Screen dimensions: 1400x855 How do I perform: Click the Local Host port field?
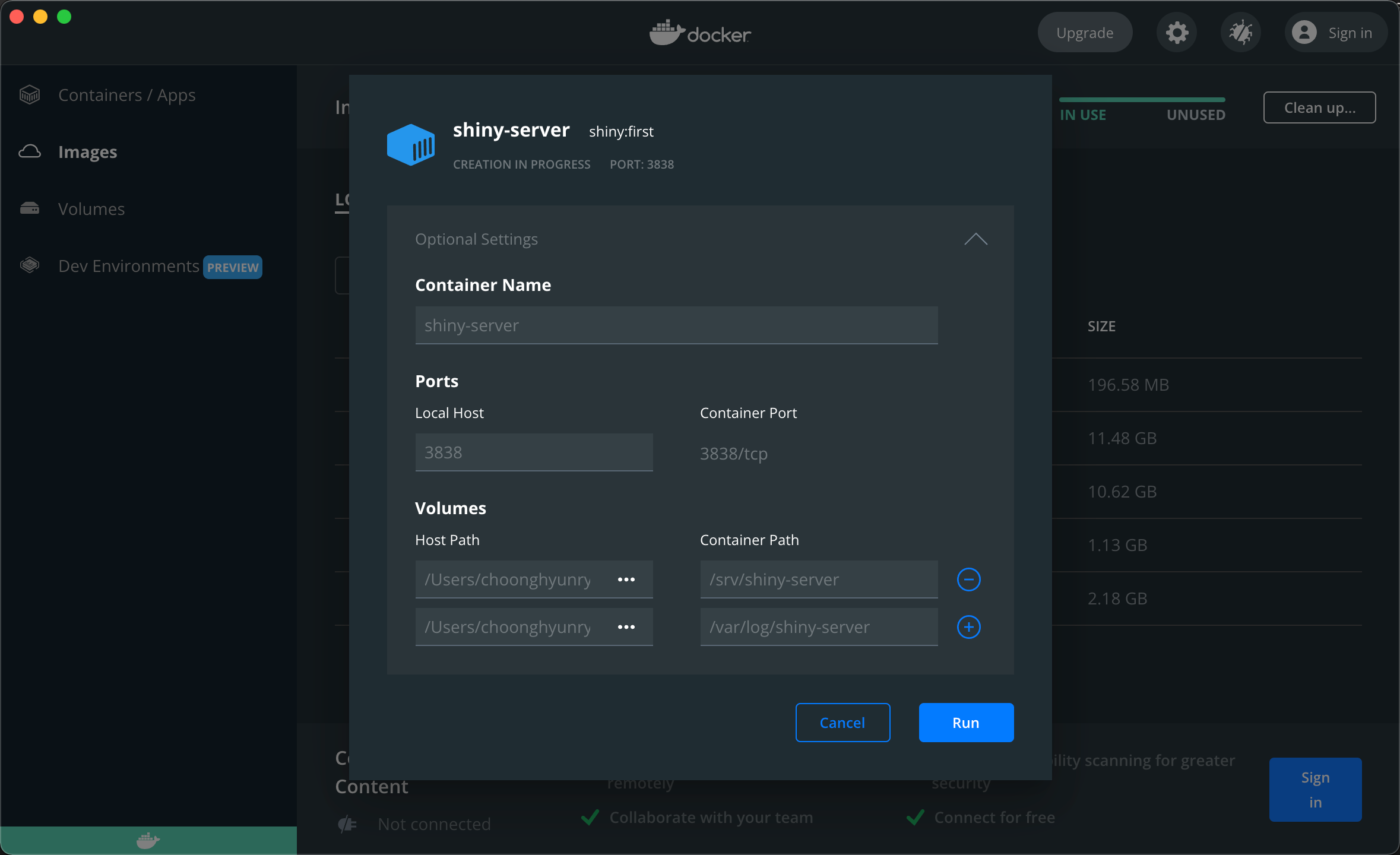534,452
